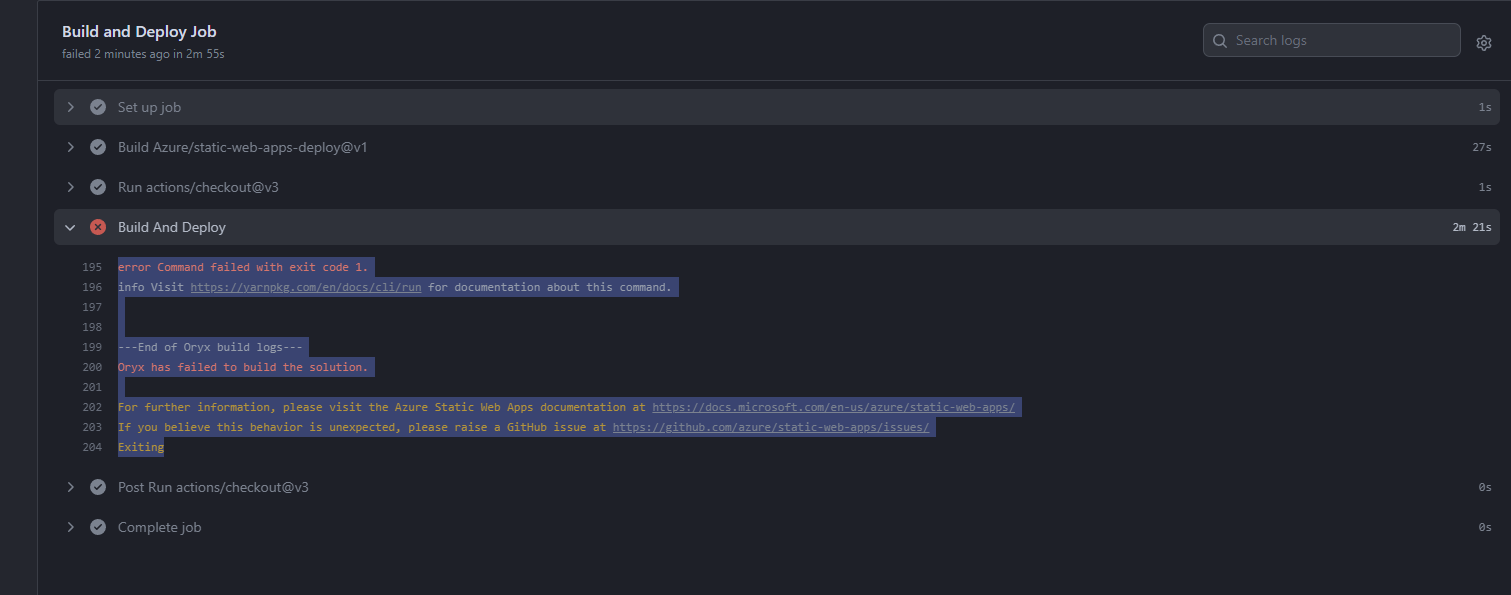Viewport: 1511px width, 595px height.
Task: Click the checkmark icon for Complete job
Action: click(x=97, y=526)
